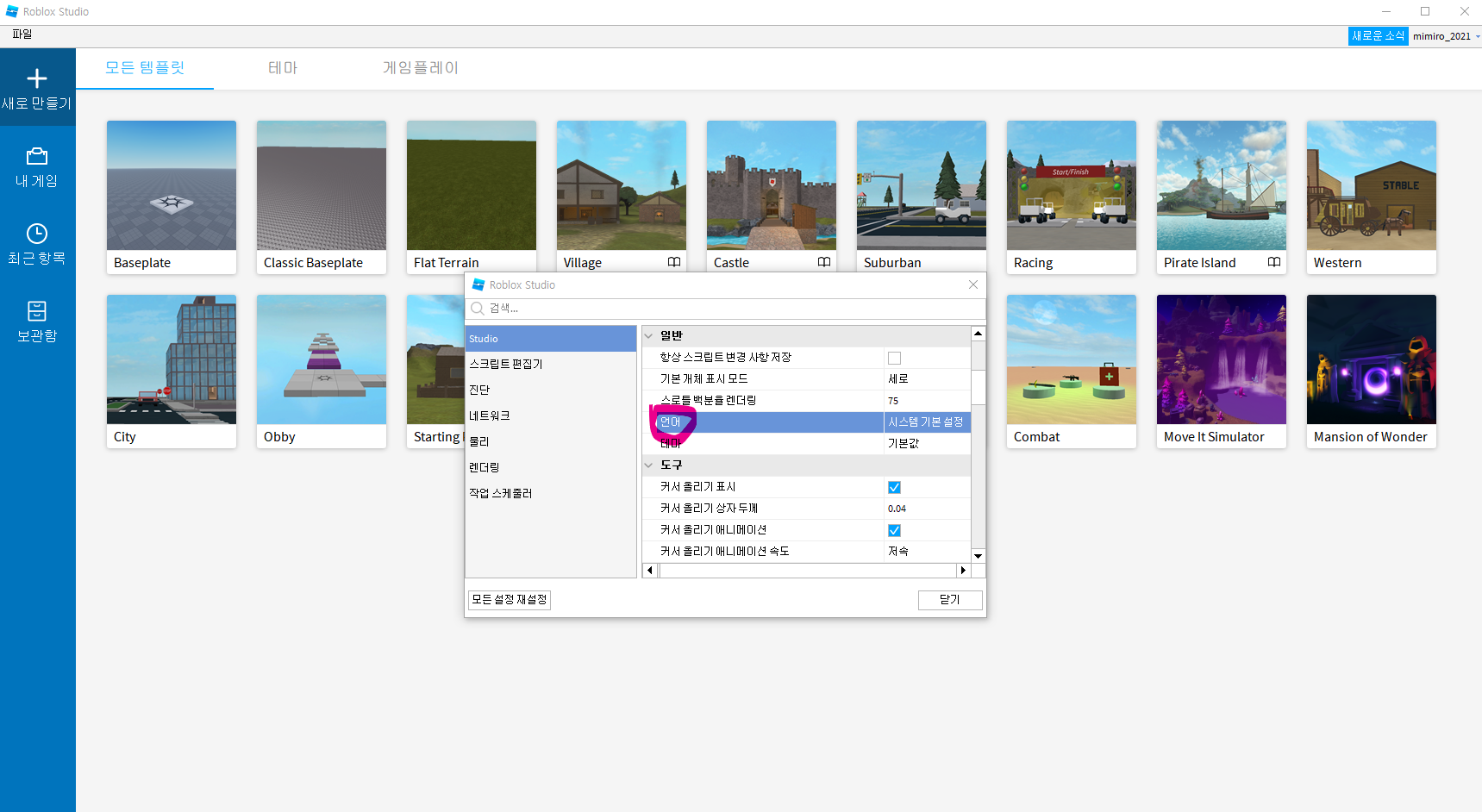
Task: Switch to 모든 템플릿 tab
Action: [145, 68]
